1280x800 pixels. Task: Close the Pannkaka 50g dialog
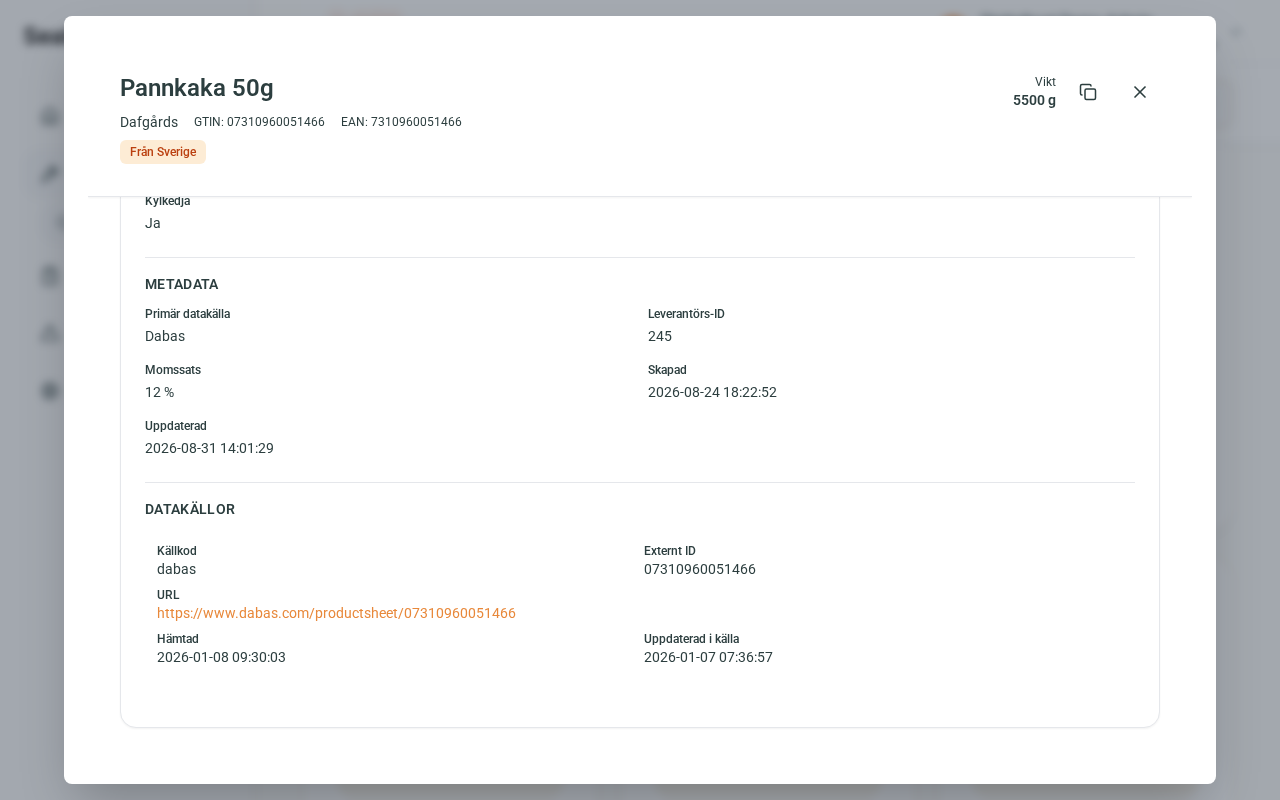1140,92
